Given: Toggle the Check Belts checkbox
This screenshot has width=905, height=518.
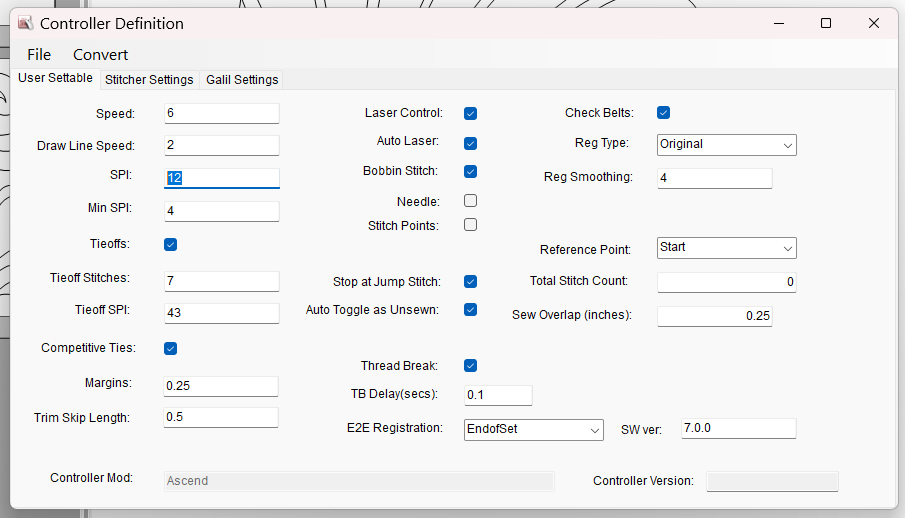Looking at the screenshot, I should (663, 113).
